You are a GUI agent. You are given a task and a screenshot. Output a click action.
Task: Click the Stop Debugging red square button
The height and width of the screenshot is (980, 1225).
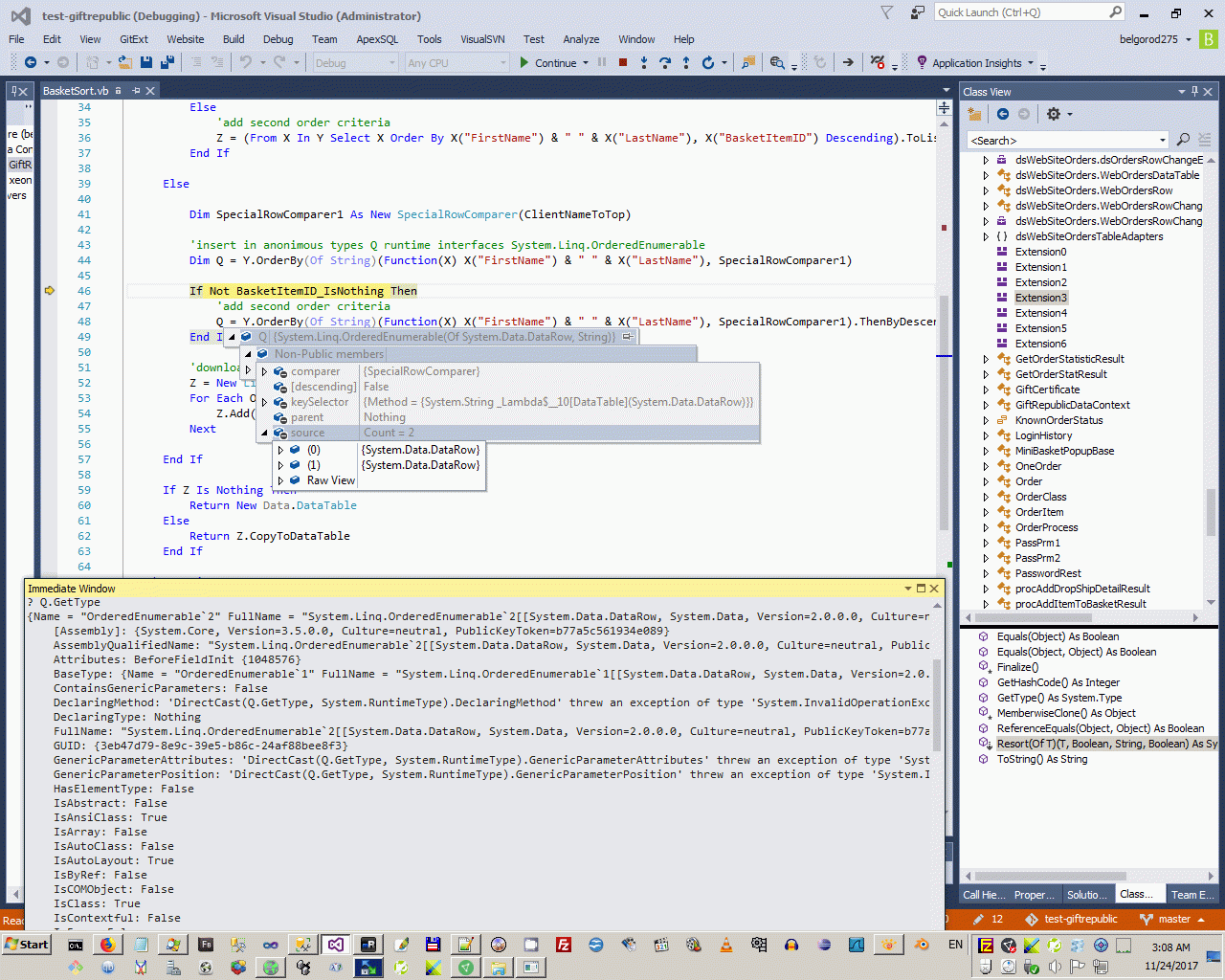click(x=623, y=63)
